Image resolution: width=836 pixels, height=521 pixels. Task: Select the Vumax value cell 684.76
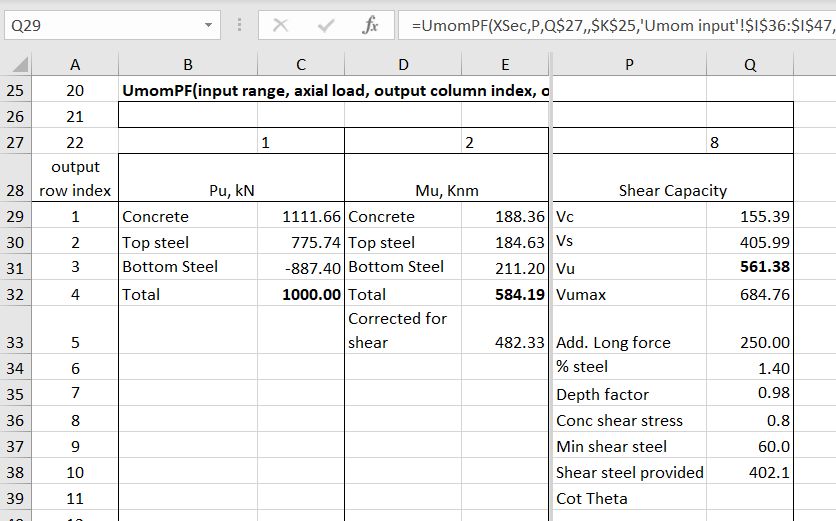[x=750, y=295]
